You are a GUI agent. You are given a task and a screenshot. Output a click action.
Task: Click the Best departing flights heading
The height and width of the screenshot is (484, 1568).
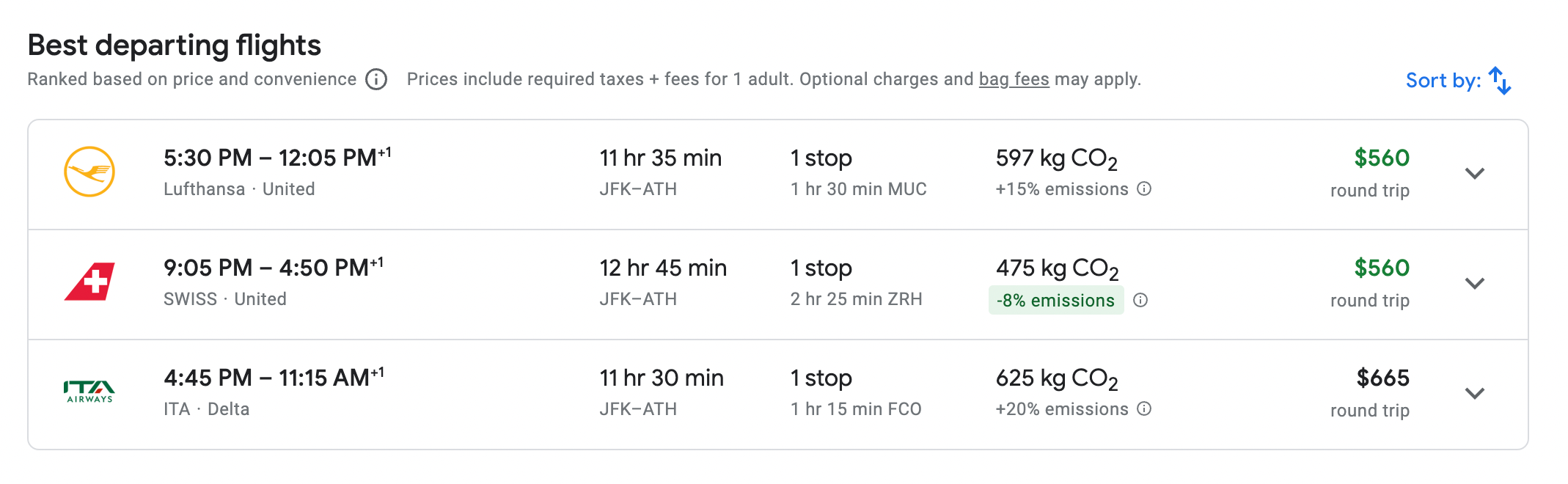(173, 45)
